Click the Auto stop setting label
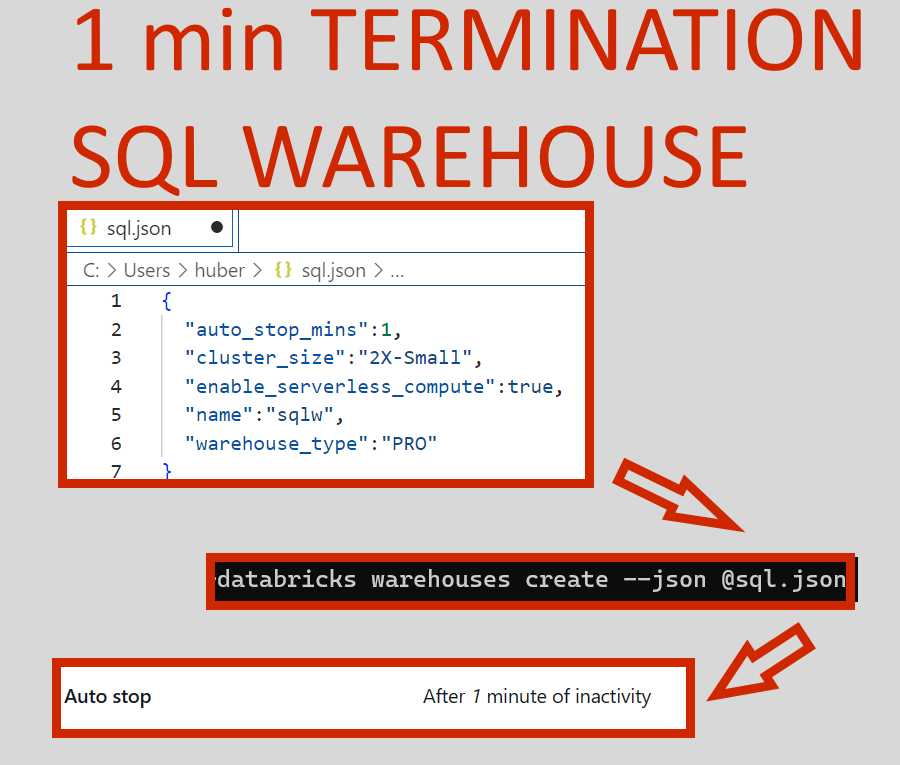This screenshot has width=900, height=765. pyautogui.click(x=108, y=697)
